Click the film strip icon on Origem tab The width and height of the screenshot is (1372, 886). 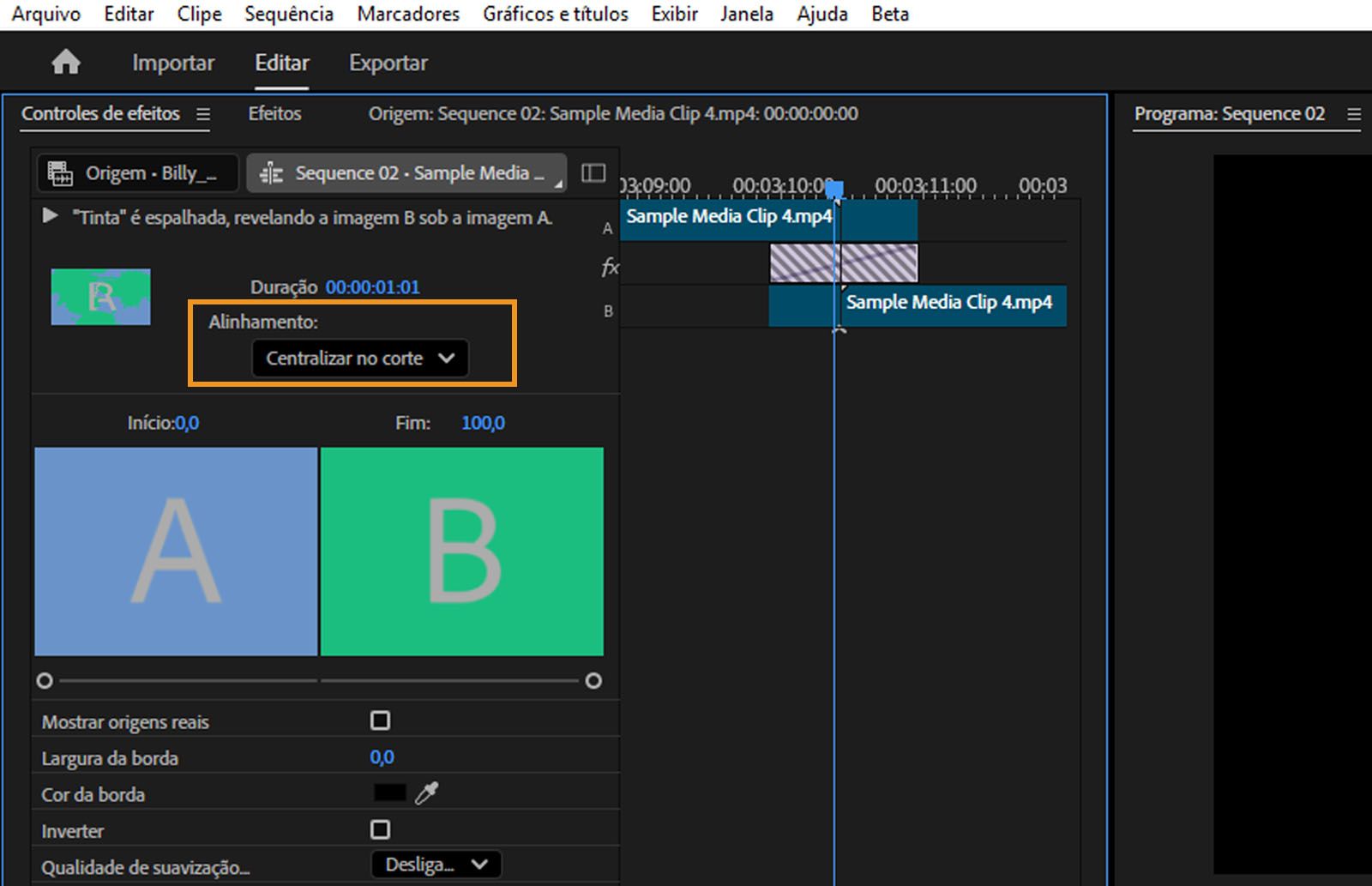[62, 172]
